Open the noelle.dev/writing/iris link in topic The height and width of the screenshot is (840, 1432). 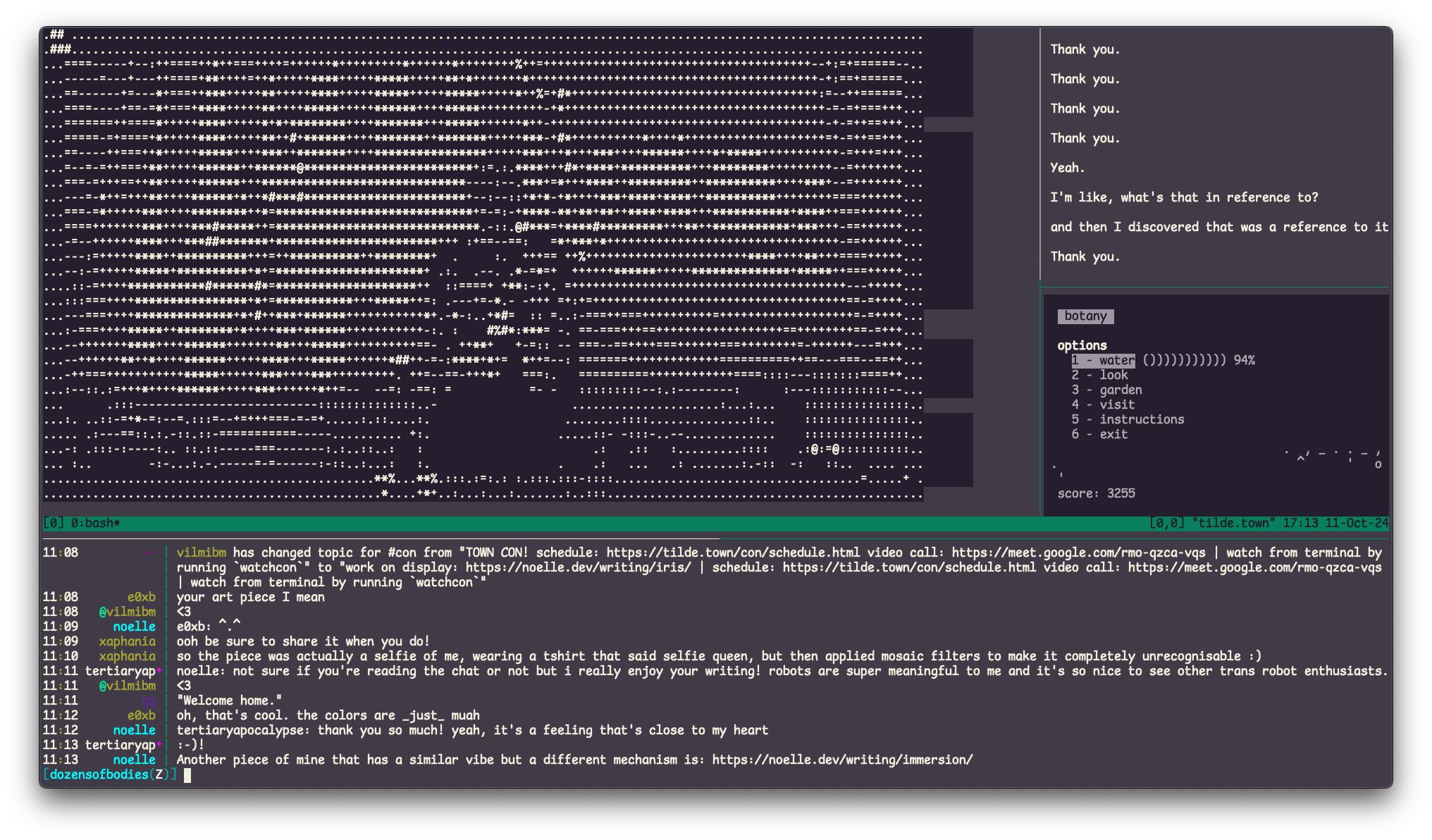pyautogui.click(x=578, y=567)
